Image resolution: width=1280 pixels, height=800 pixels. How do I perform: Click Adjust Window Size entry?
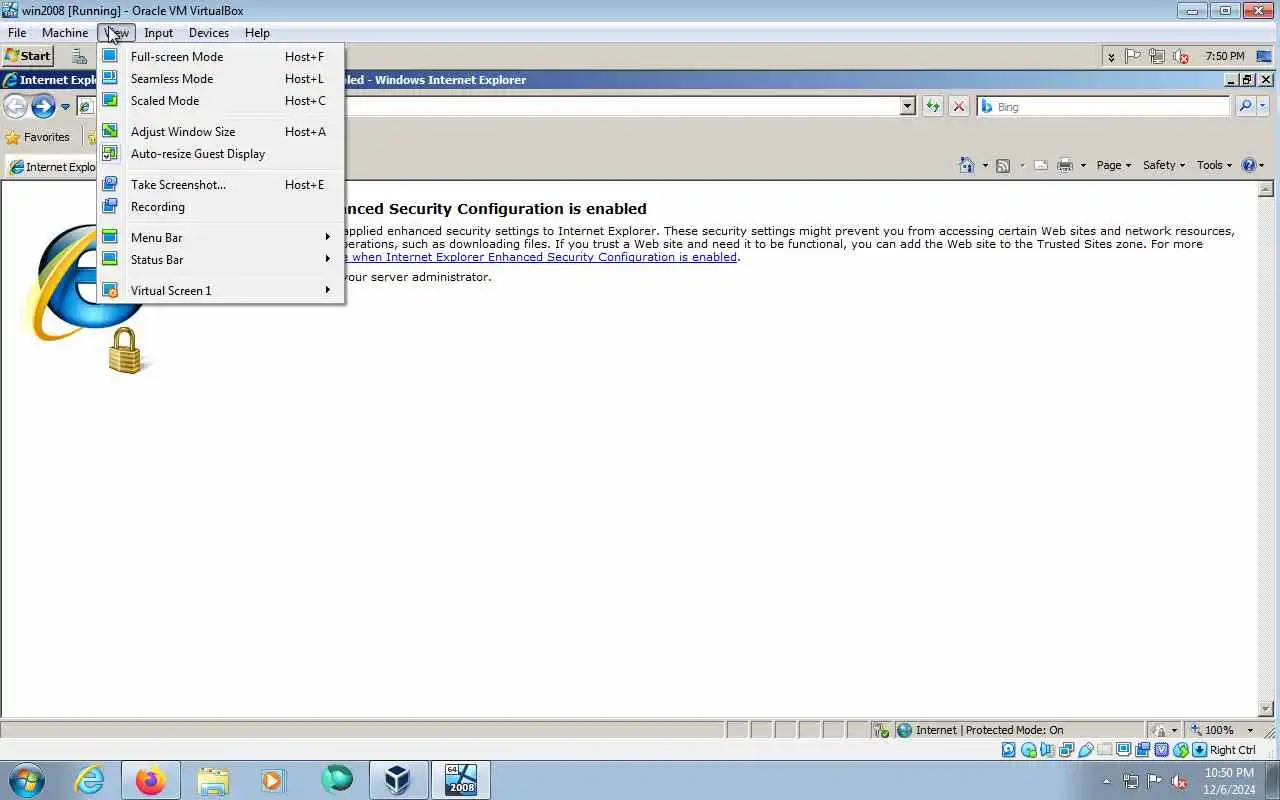coord(221,132)
